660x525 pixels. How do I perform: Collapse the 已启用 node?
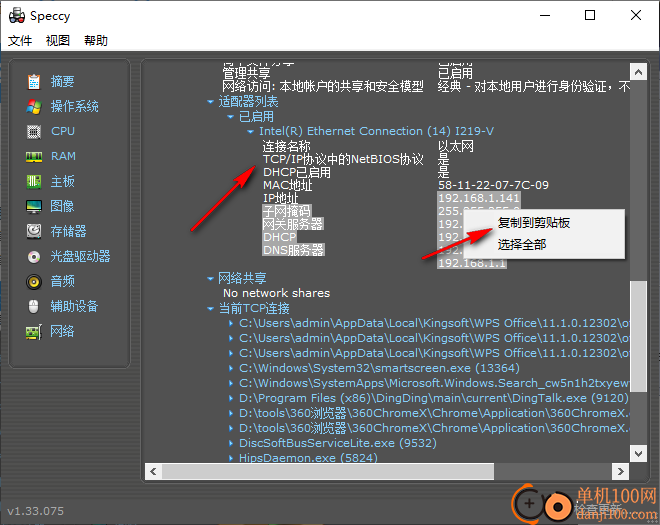click(x=230, y=117)
